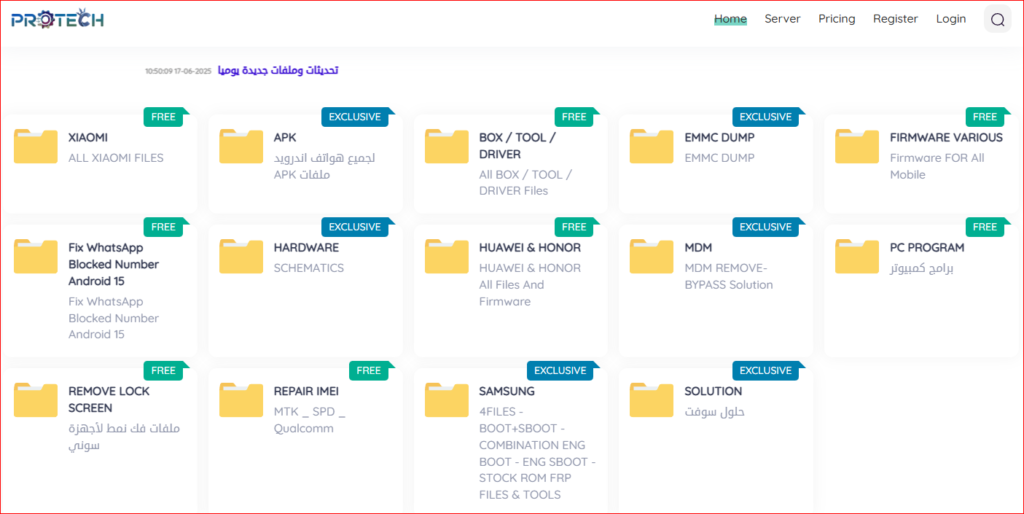Click the EMMC DUMP title link
Viewport: 1024px width, 514px height.
pyautogui.click(x=720, y=138)
